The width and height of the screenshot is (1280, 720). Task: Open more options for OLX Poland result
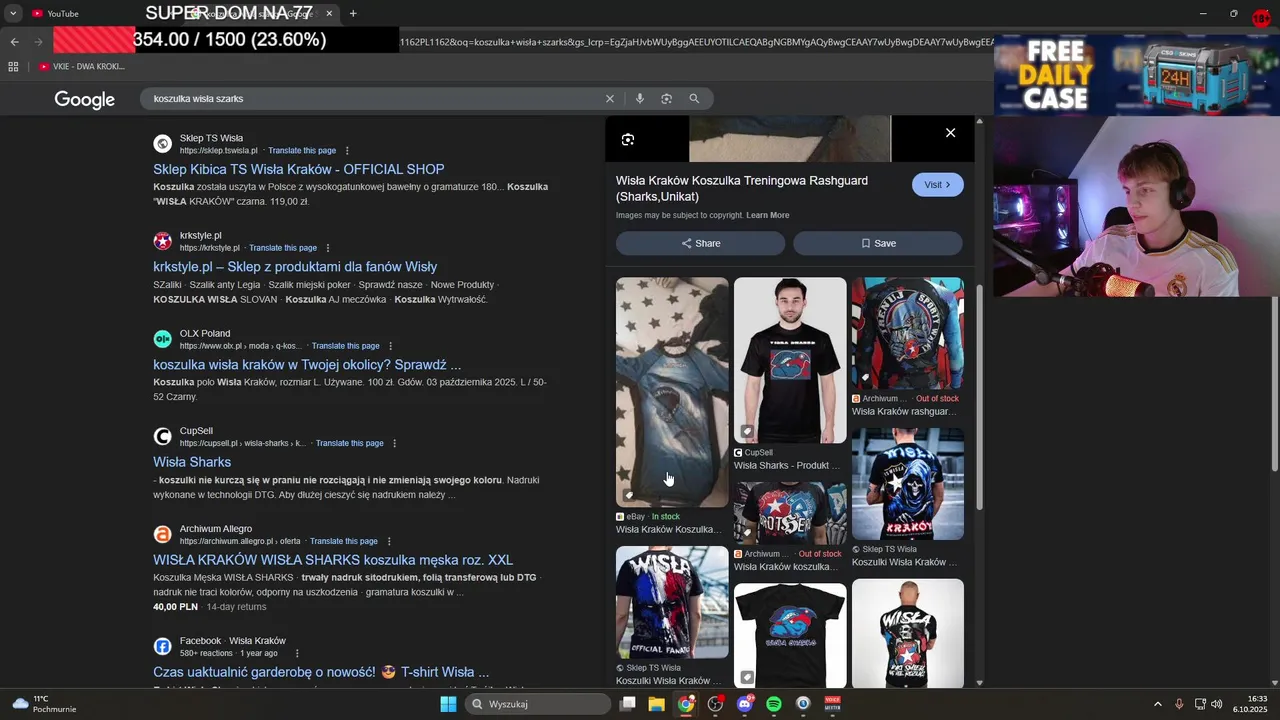(x=390, y=346)
